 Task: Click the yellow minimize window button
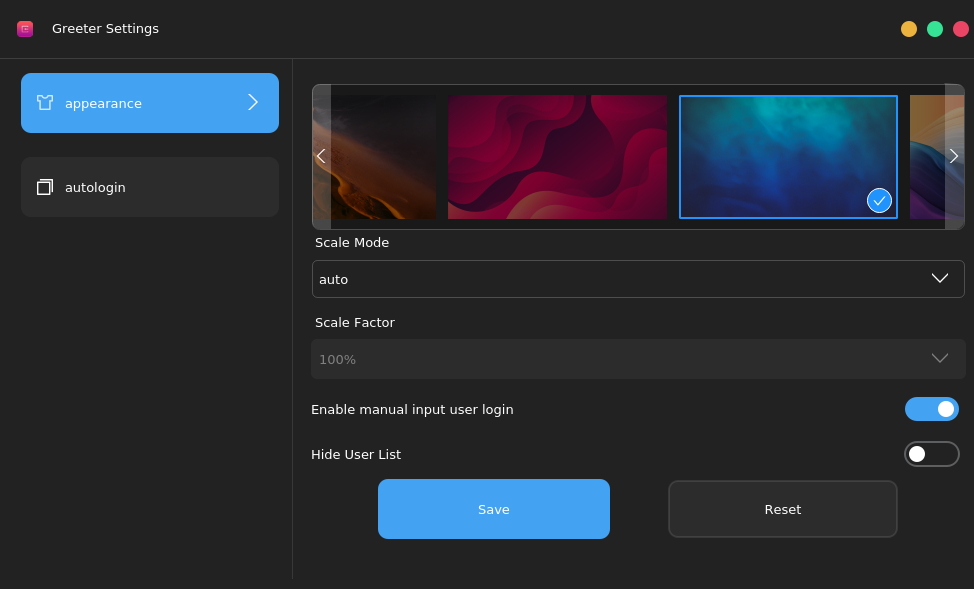tap(909, 29)
